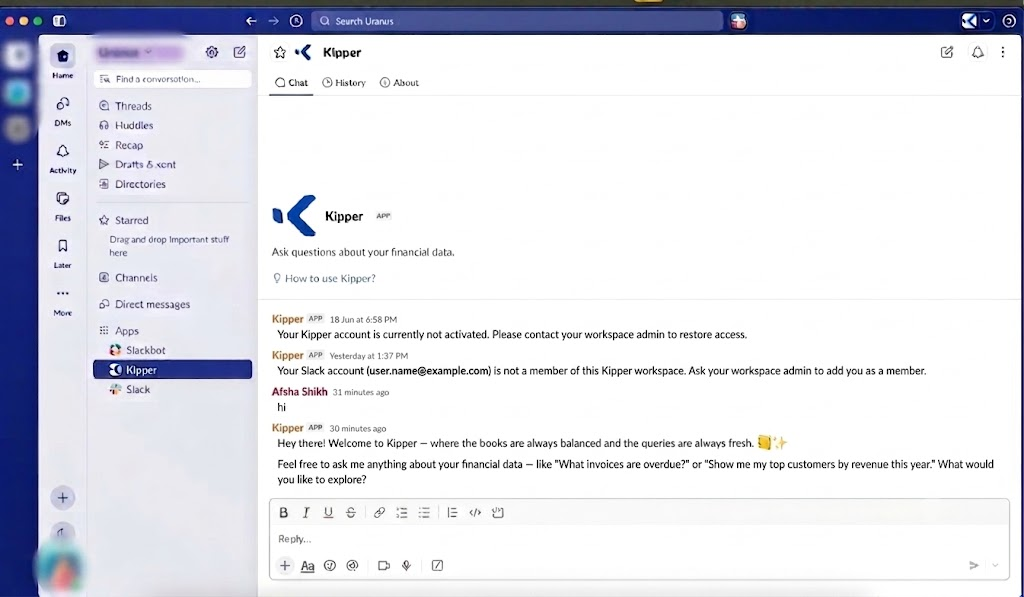Apply blockquote formatting

click(x=452, y=513)
